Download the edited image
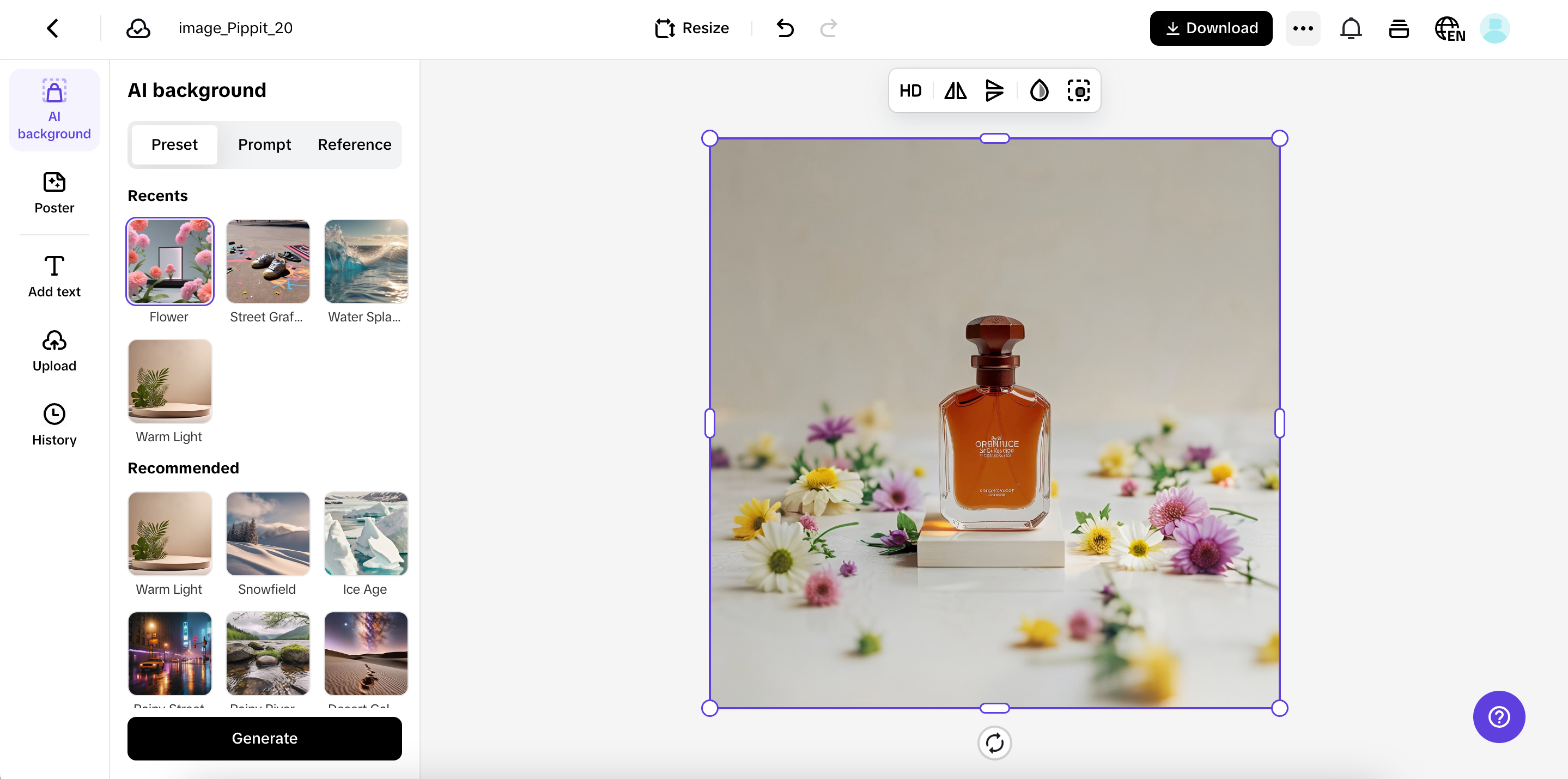This screenshot has height=779, width=1568. pos(1210,28)
